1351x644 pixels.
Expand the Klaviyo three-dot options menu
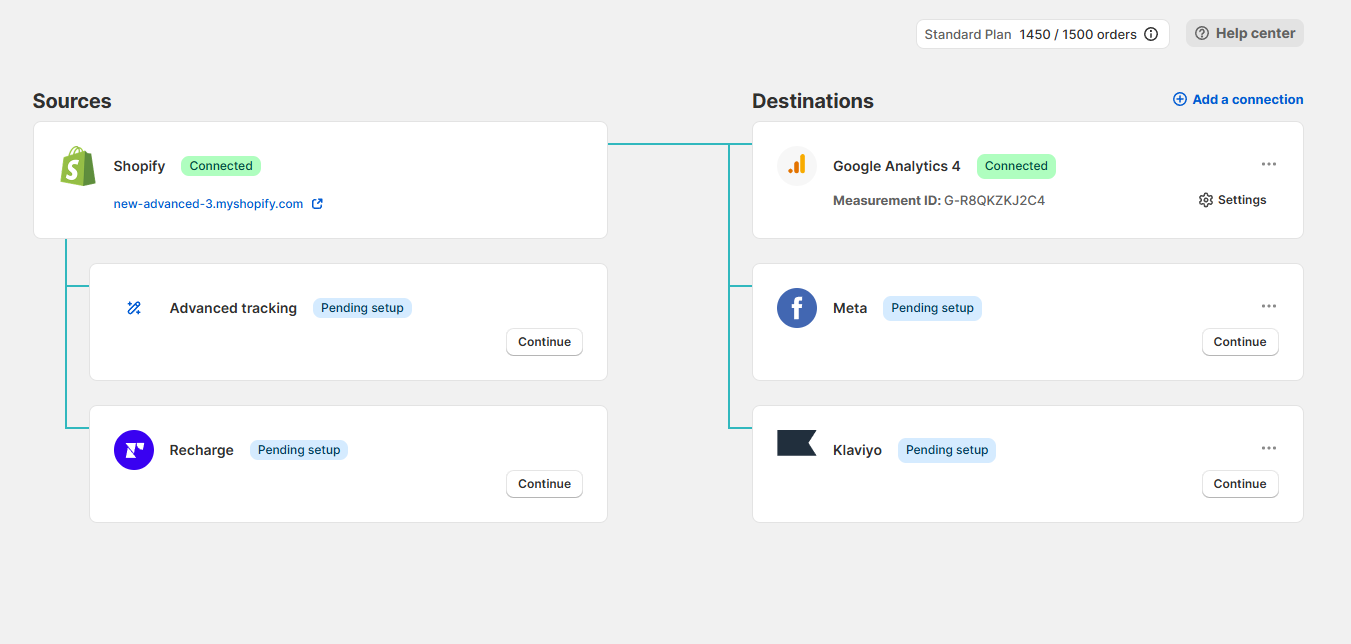(x=1269, y=448)
